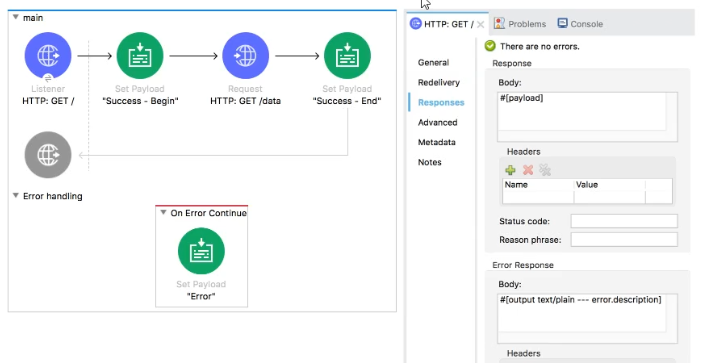Switch to the Problems tab

click(x=520, y=24)
